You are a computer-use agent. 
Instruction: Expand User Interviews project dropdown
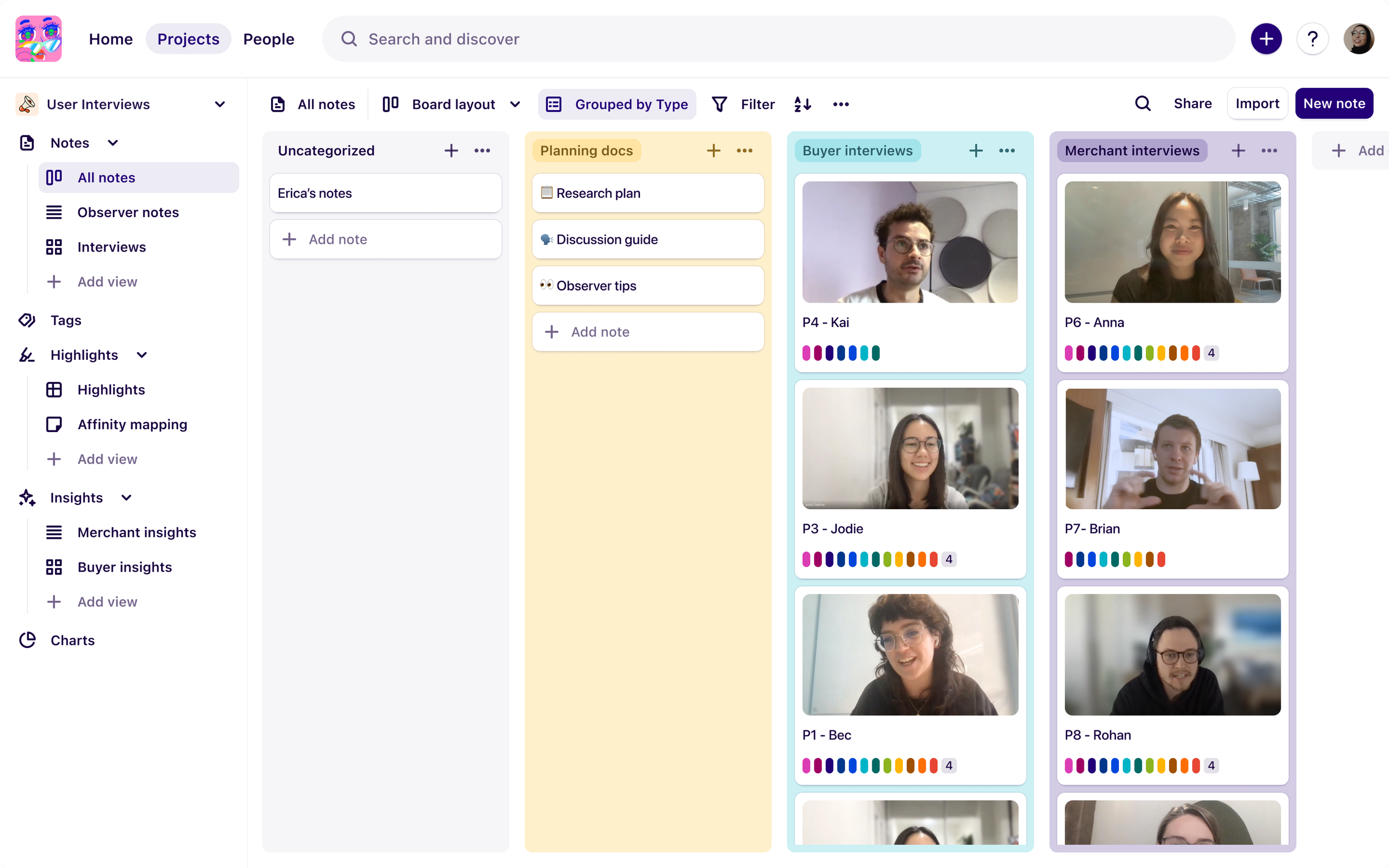coord(219,104)
